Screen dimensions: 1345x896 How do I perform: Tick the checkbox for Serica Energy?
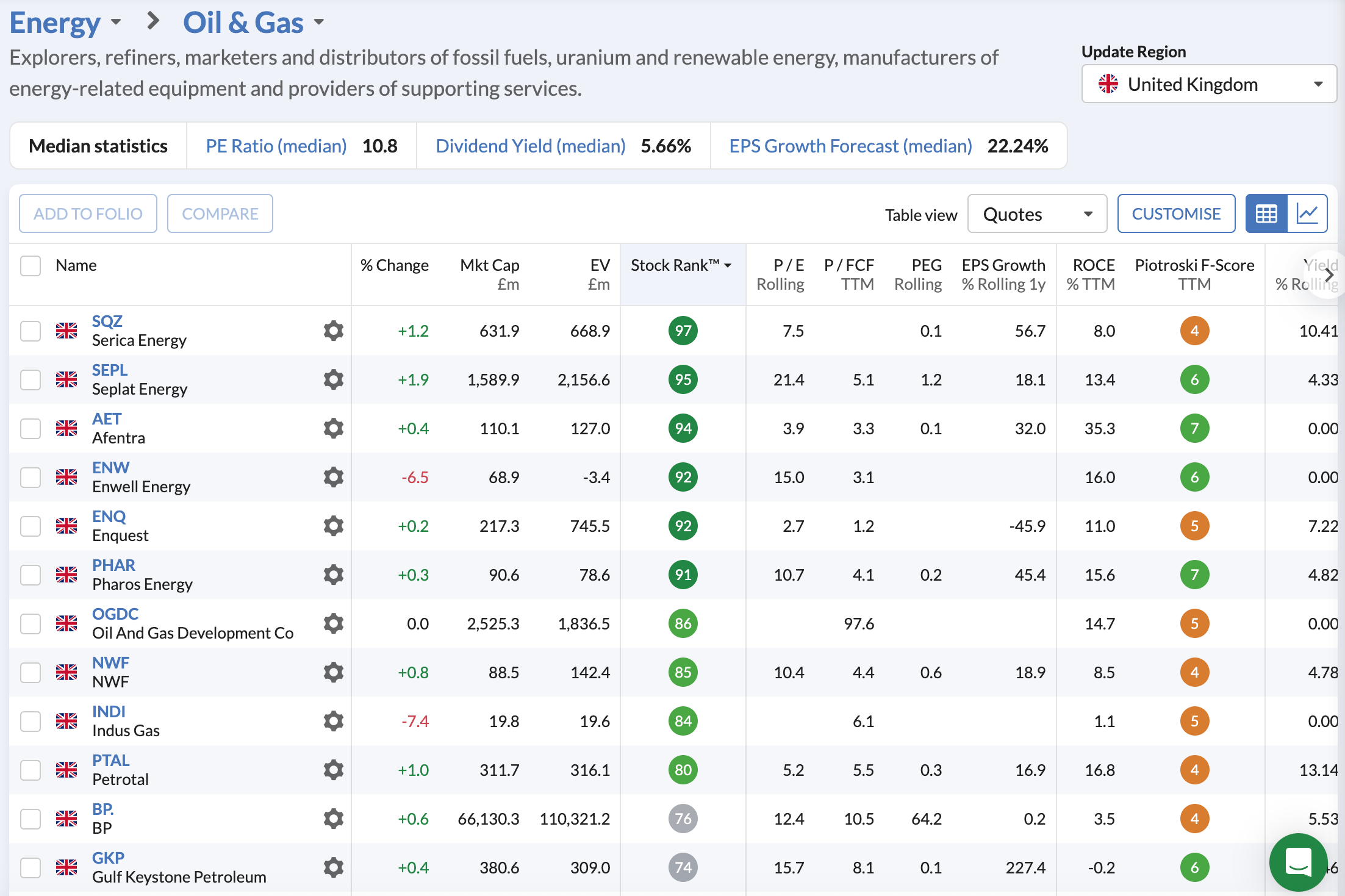pos(30,331)
